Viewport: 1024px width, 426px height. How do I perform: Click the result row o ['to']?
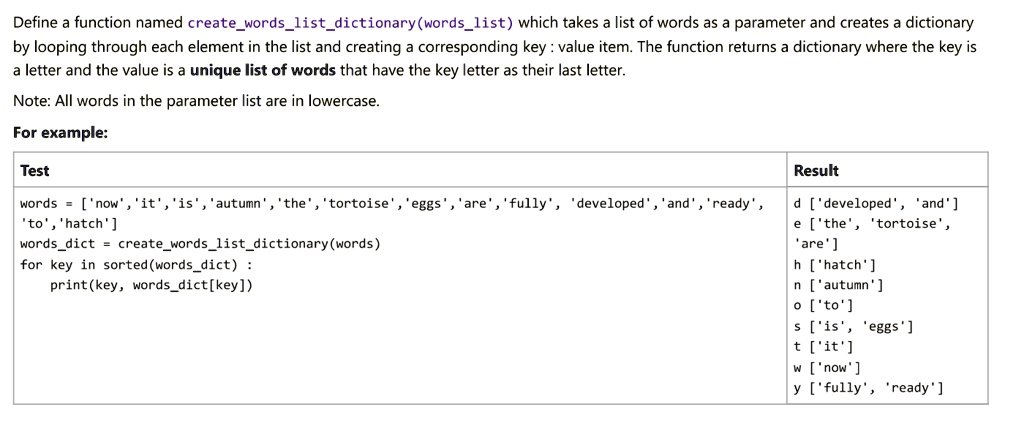tap(824, 306)
